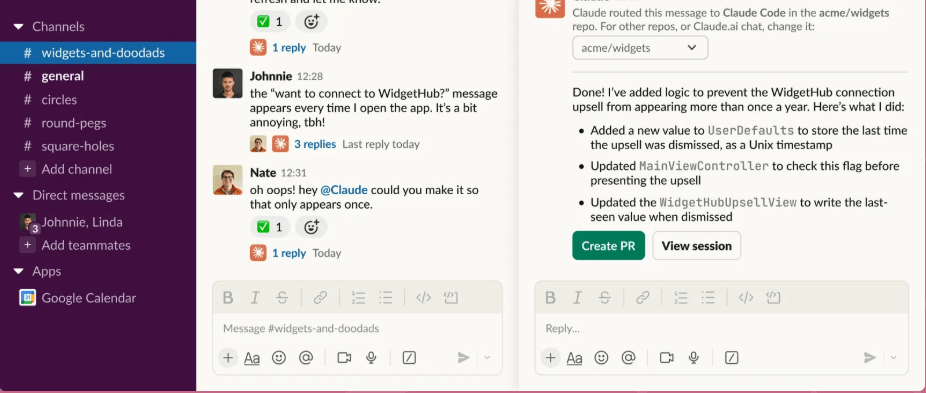The height and width of the screenshot is (393, 926).
Task: Collapse the Apps section
Action: click(18, 271)
